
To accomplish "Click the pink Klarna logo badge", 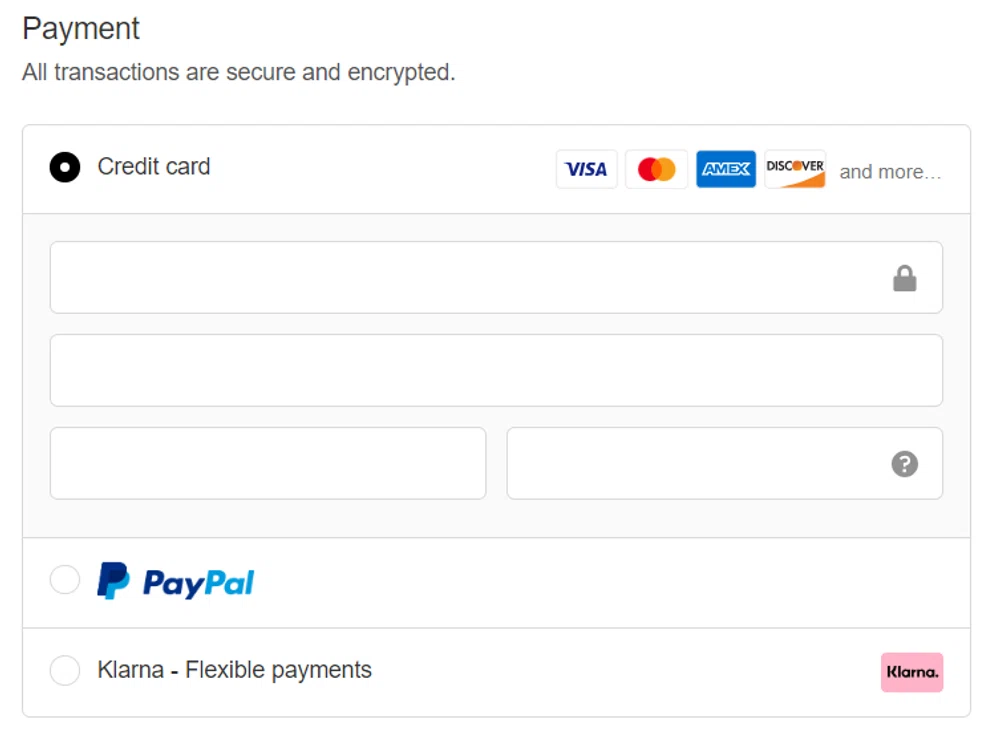I will 912,672.
